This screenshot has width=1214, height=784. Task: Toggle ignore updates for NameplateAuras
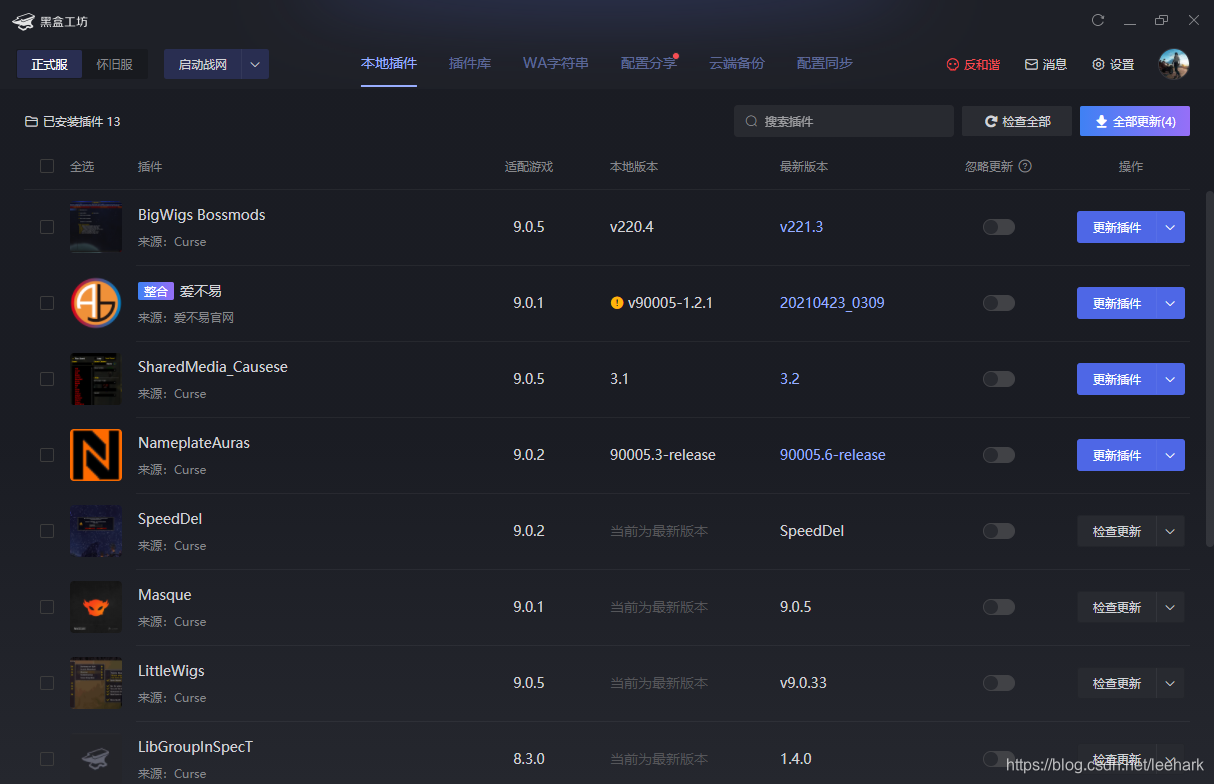click(999, 455)
